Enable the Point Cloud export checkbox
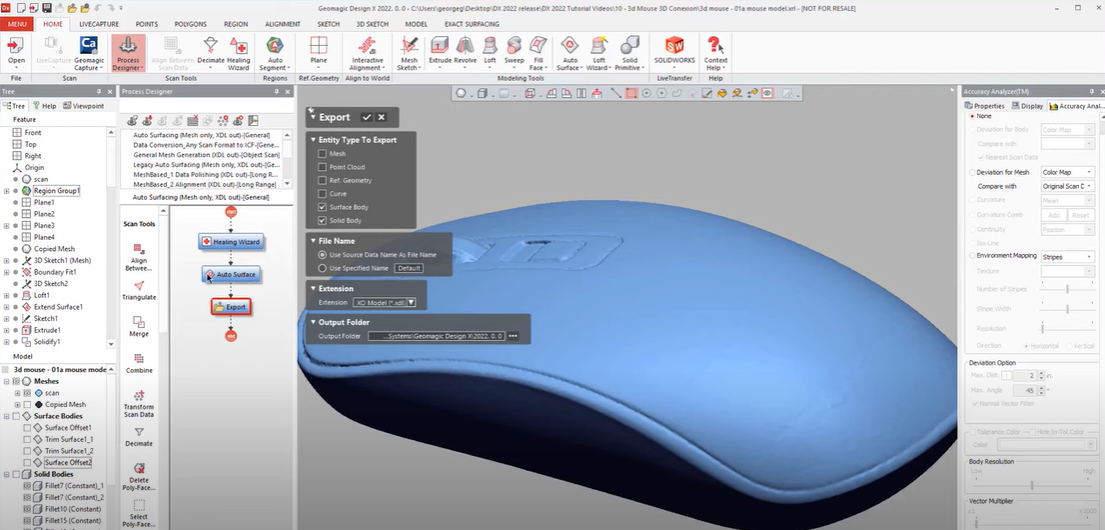 coord(322,167)
